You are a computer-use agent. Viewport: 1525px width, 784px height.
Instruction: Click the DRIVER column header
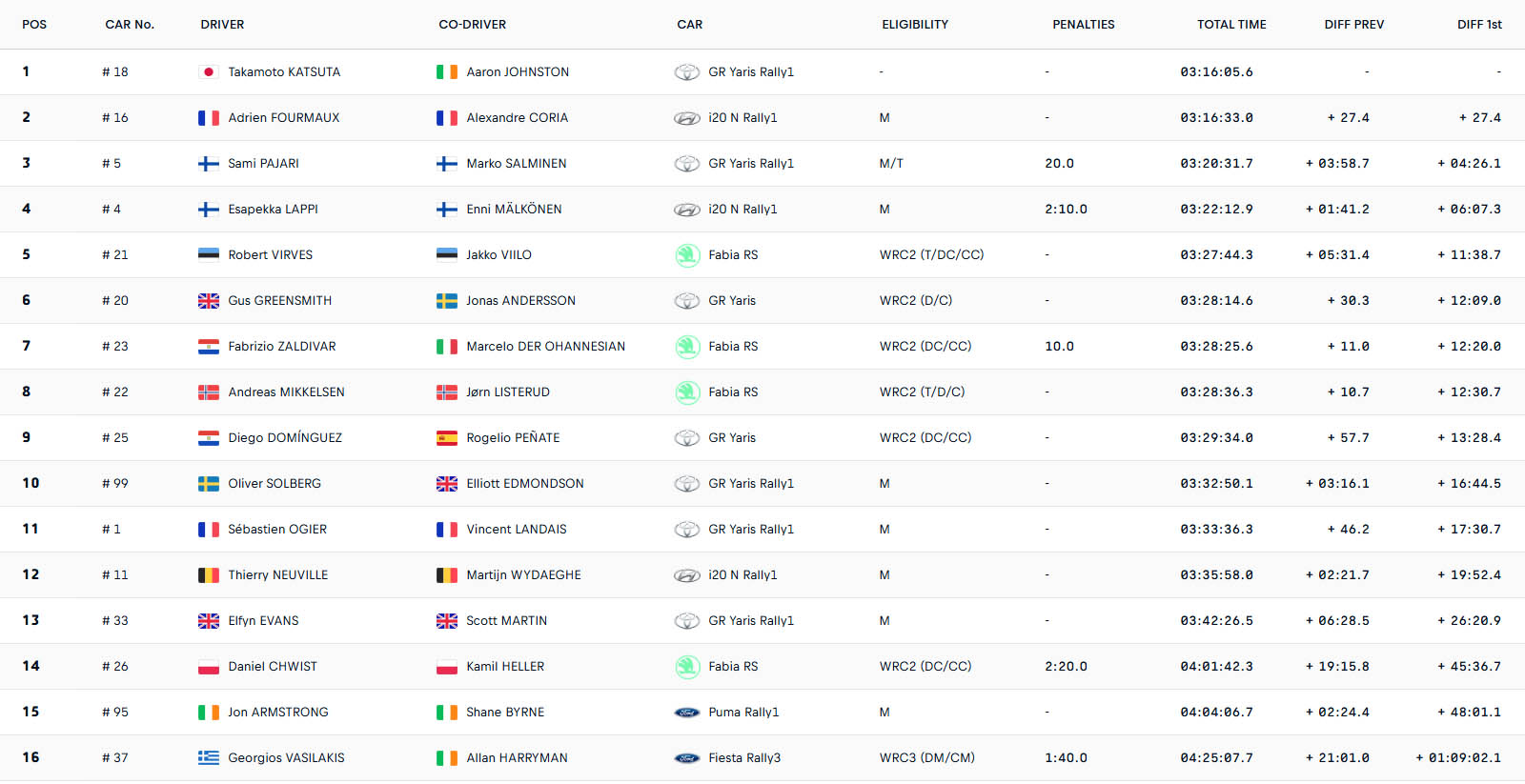tap(222, 25)
